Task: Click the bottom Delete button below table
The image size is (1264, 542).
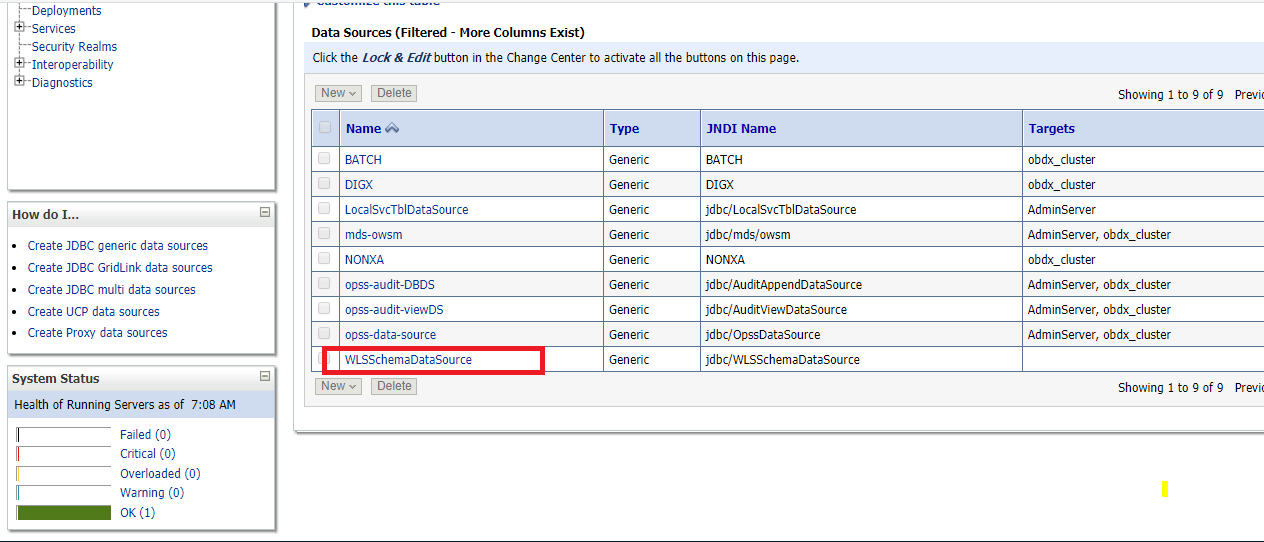Action: [394, 386]
